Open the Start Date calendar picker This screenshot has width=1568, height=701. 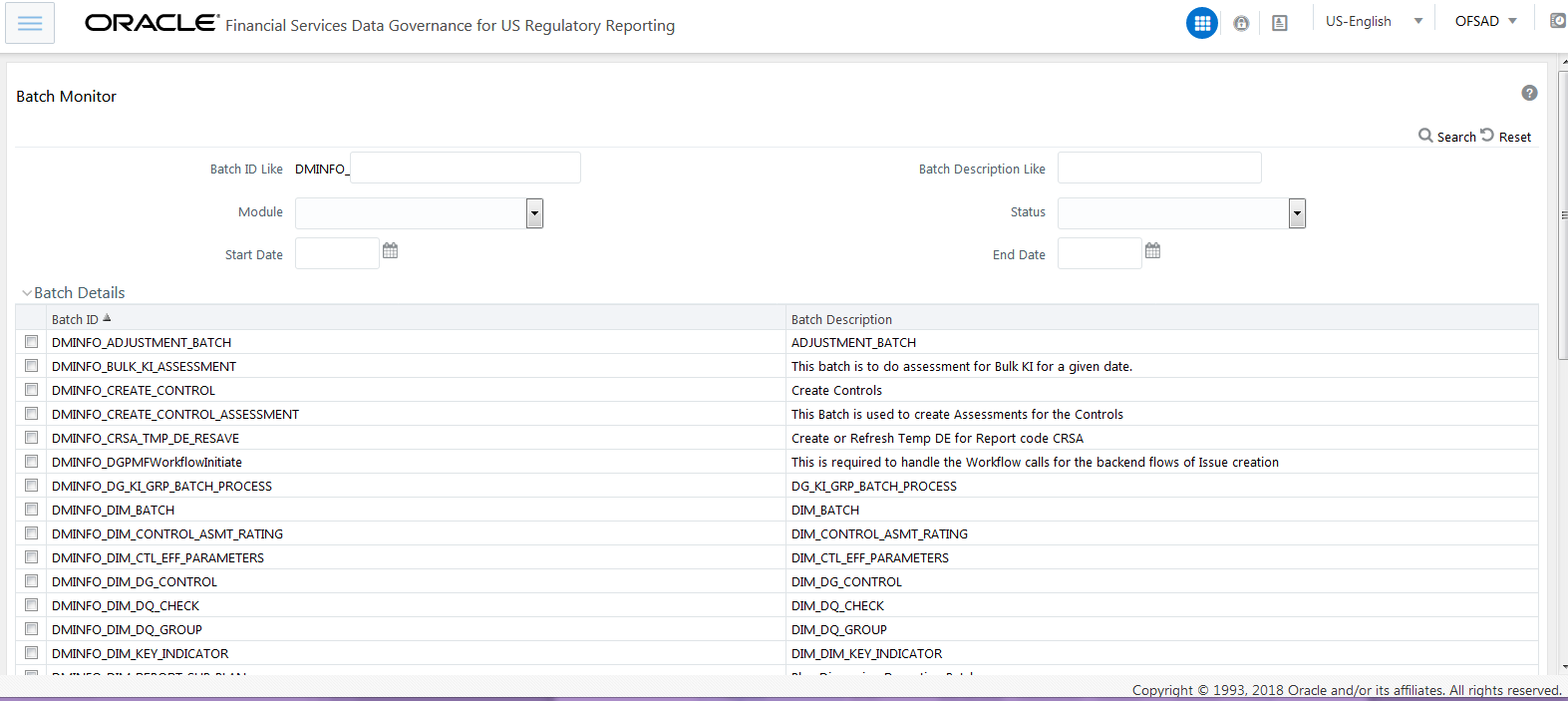coord(390,250)
